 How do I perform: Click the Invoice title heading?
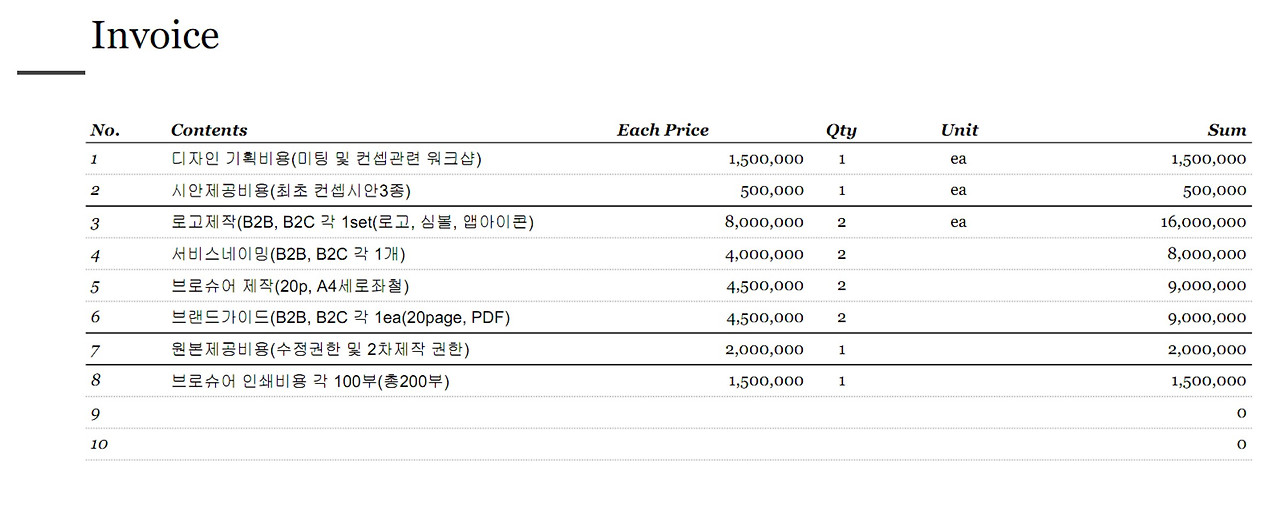(x=155, y=35)
